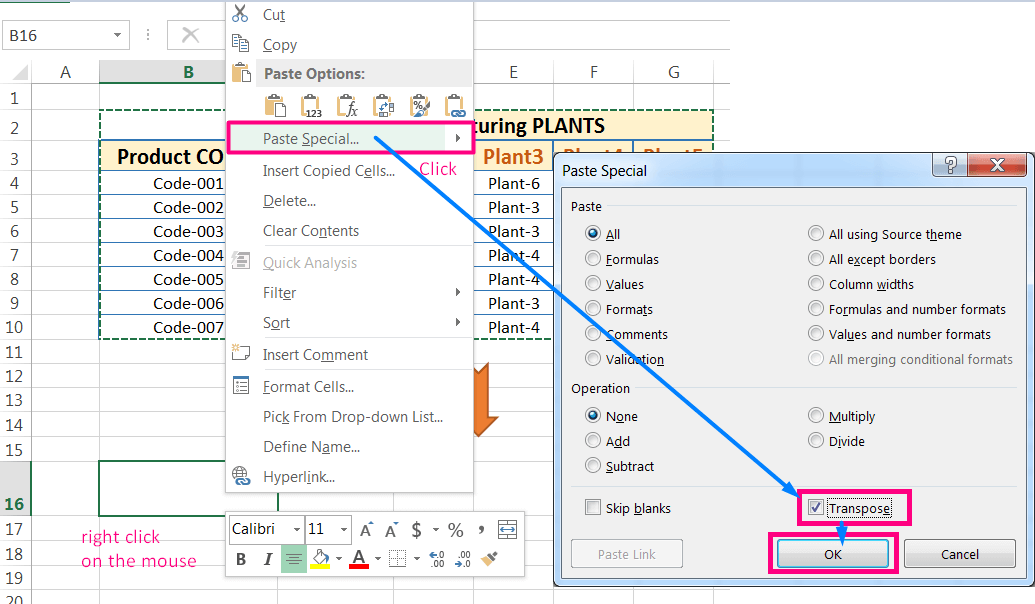Select the Values radio button

[x=594, y=285]
